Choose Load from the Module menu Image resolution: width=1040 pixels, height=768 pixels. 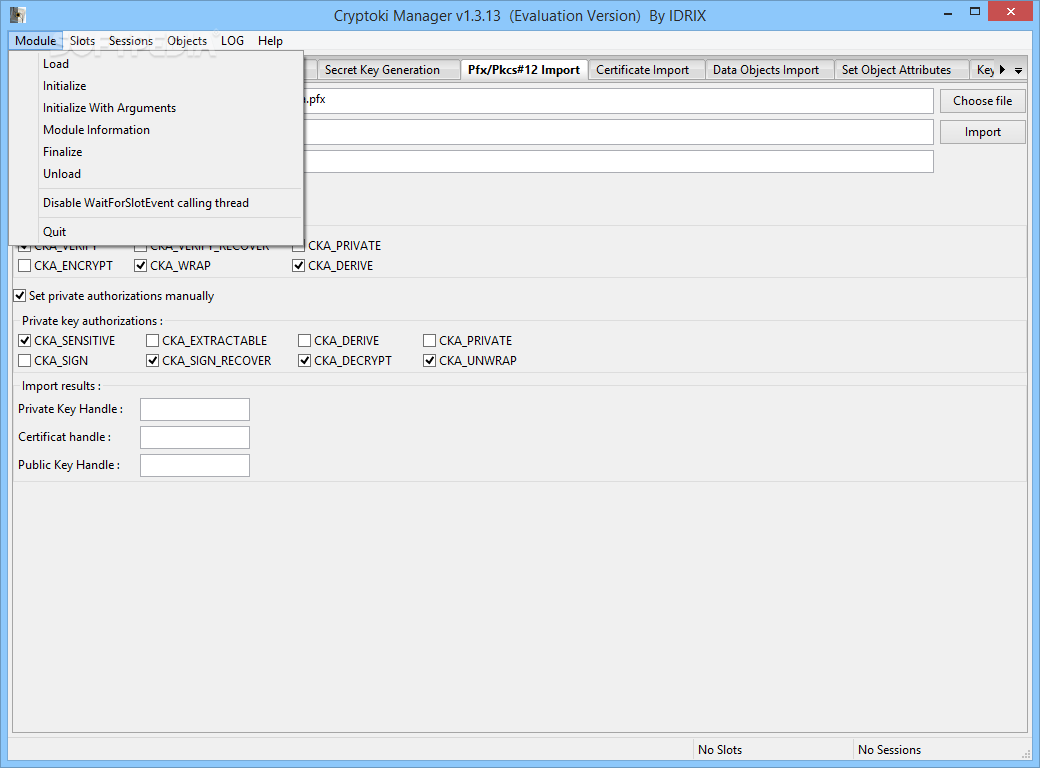point(157,64)
